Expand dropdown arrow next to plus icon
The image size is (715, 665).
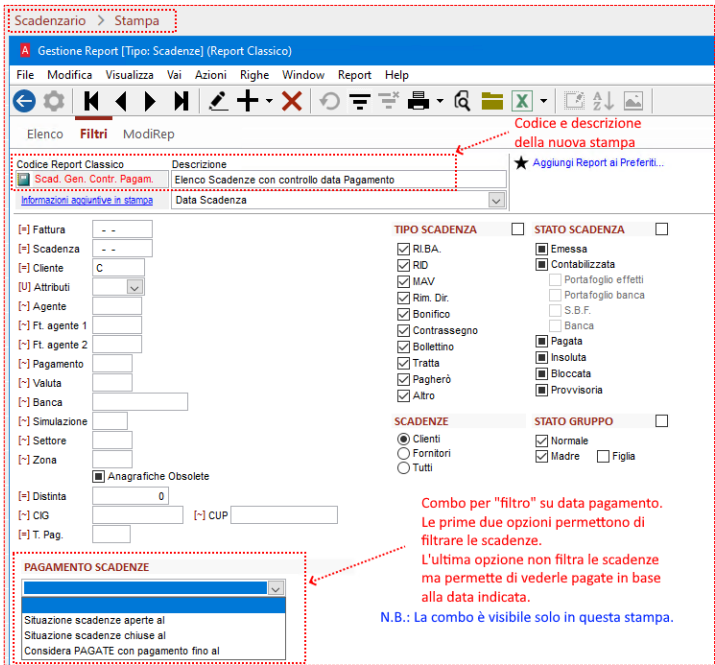tap(269, 101)
